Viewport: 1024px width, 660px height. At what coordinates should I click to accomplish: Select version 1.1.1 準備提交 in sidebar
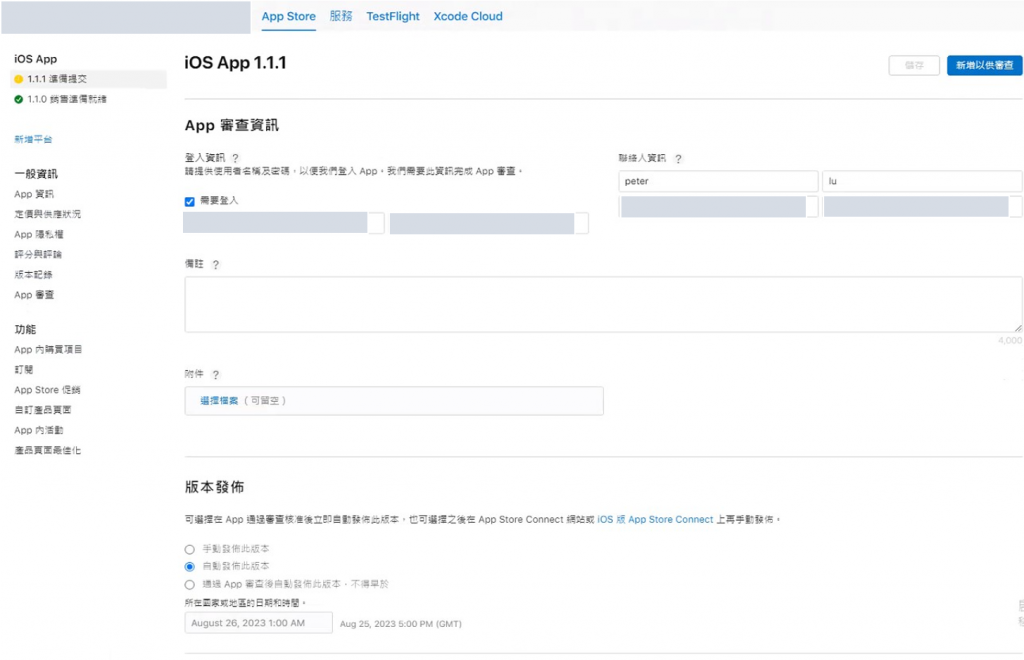[88, 79]
